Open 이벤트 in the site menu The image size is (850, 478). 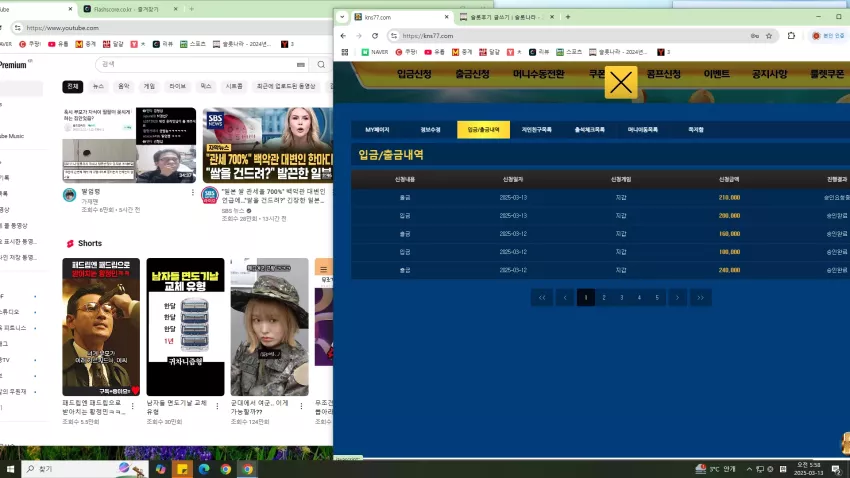[717, 74]
